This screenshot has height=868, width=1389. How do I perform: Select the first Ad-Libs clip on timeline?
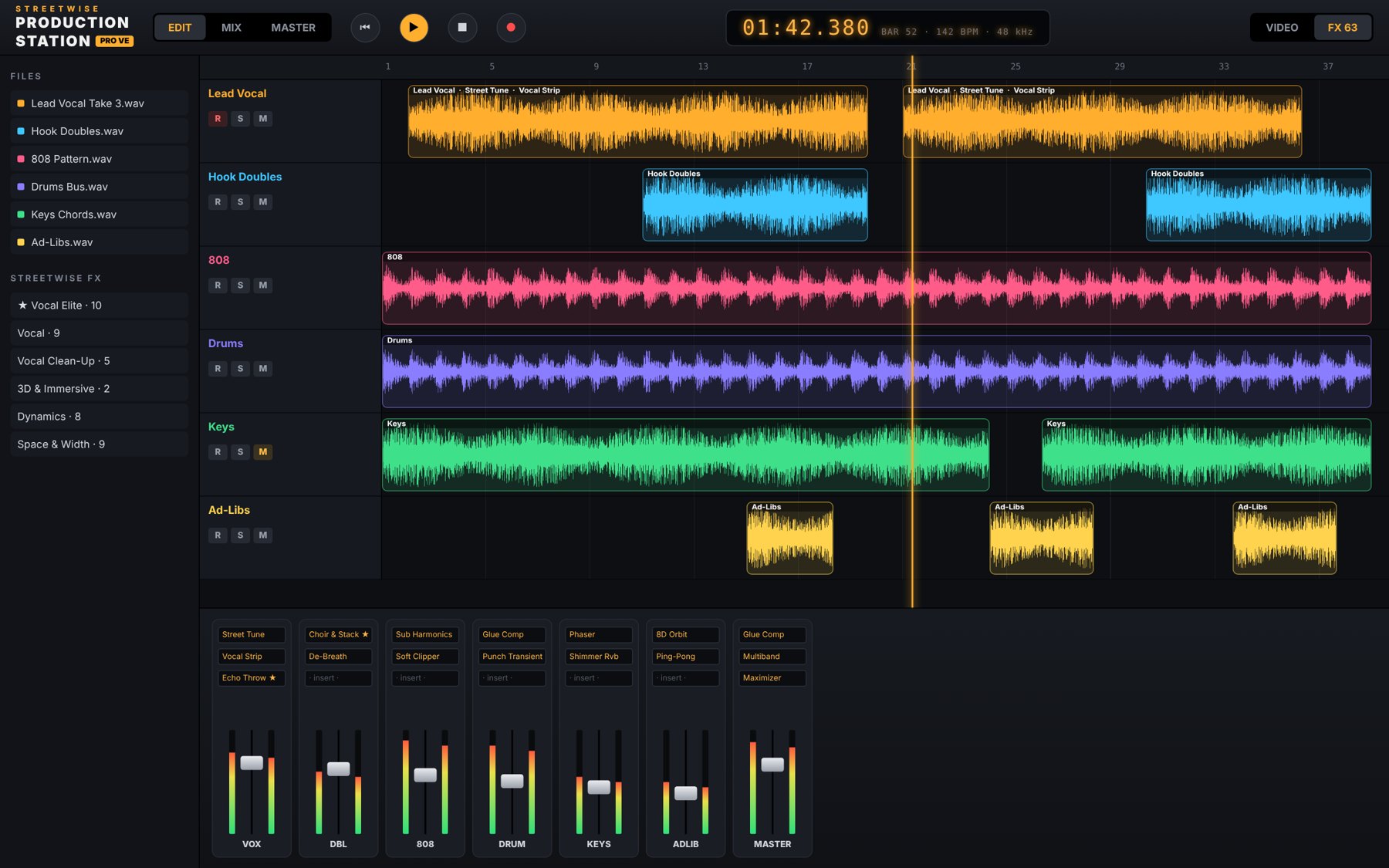789,539
